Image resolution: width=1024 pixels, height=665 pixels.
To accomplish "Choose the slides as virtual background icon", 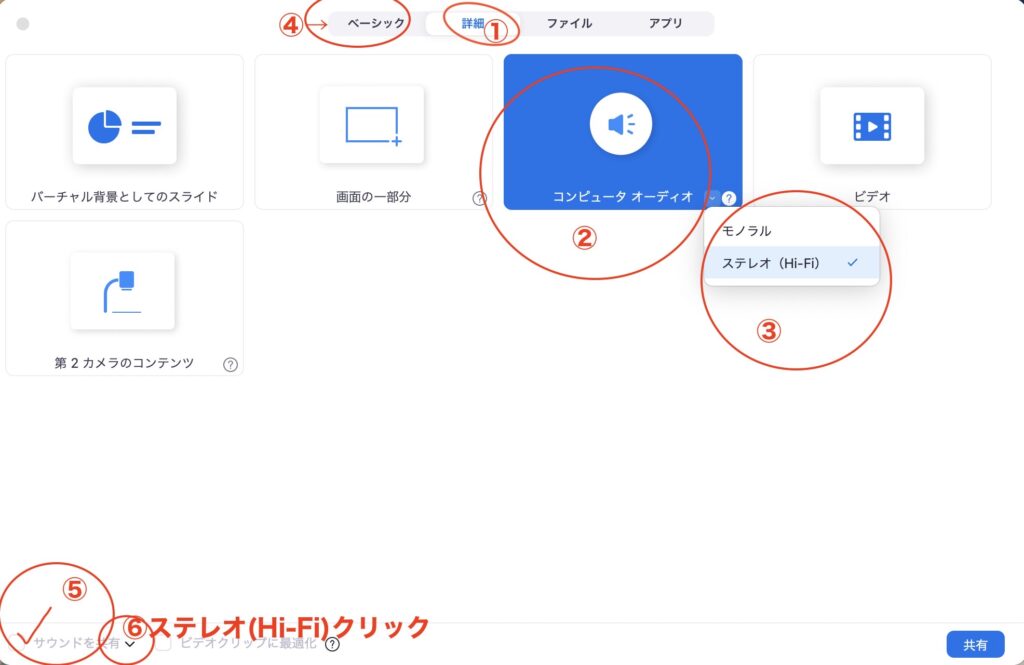I will [x=124, y=126].
